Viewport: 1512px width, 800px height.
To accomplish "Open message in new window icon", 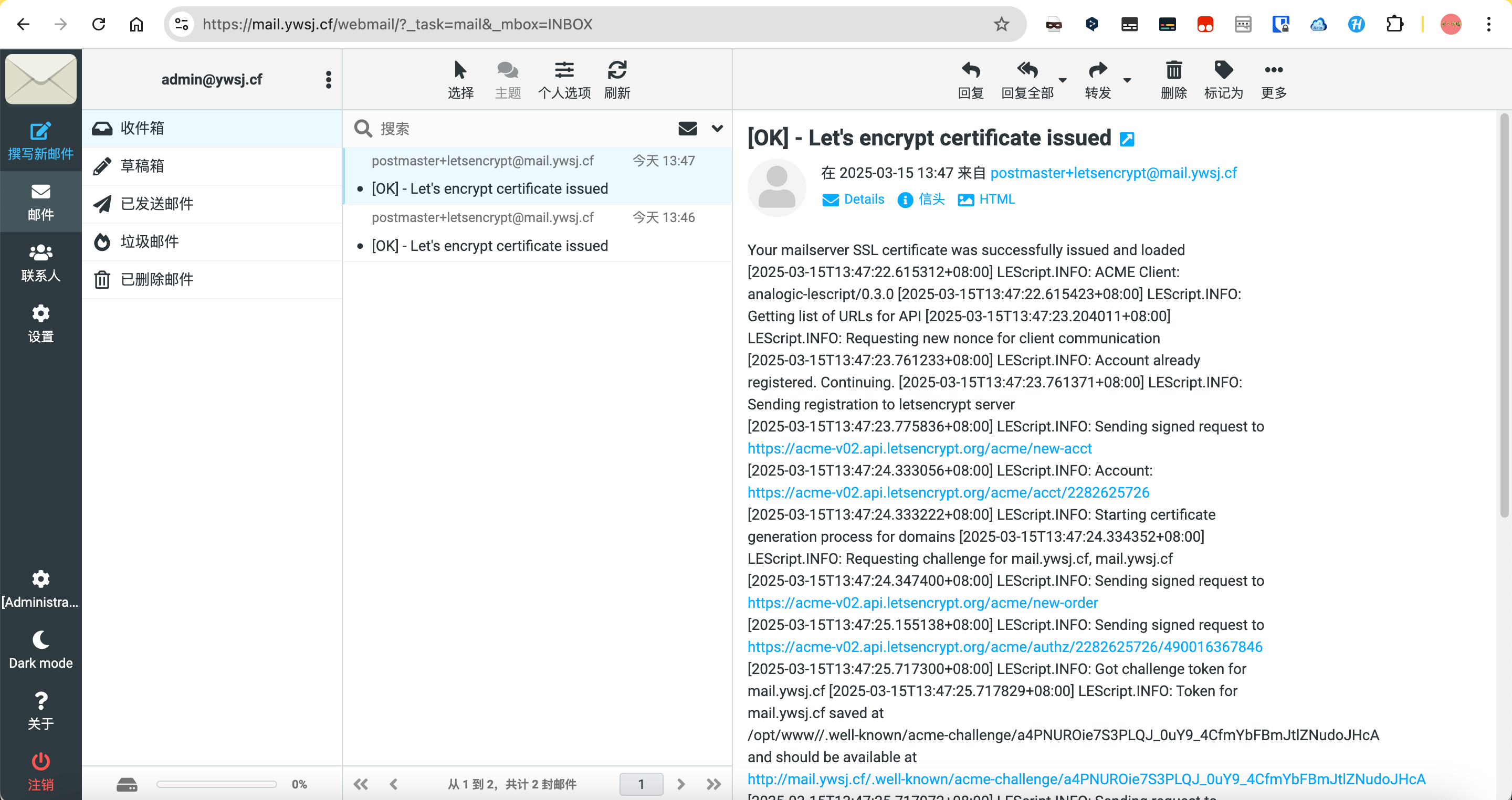I will pyautogui.click(x=1126, y=139).
